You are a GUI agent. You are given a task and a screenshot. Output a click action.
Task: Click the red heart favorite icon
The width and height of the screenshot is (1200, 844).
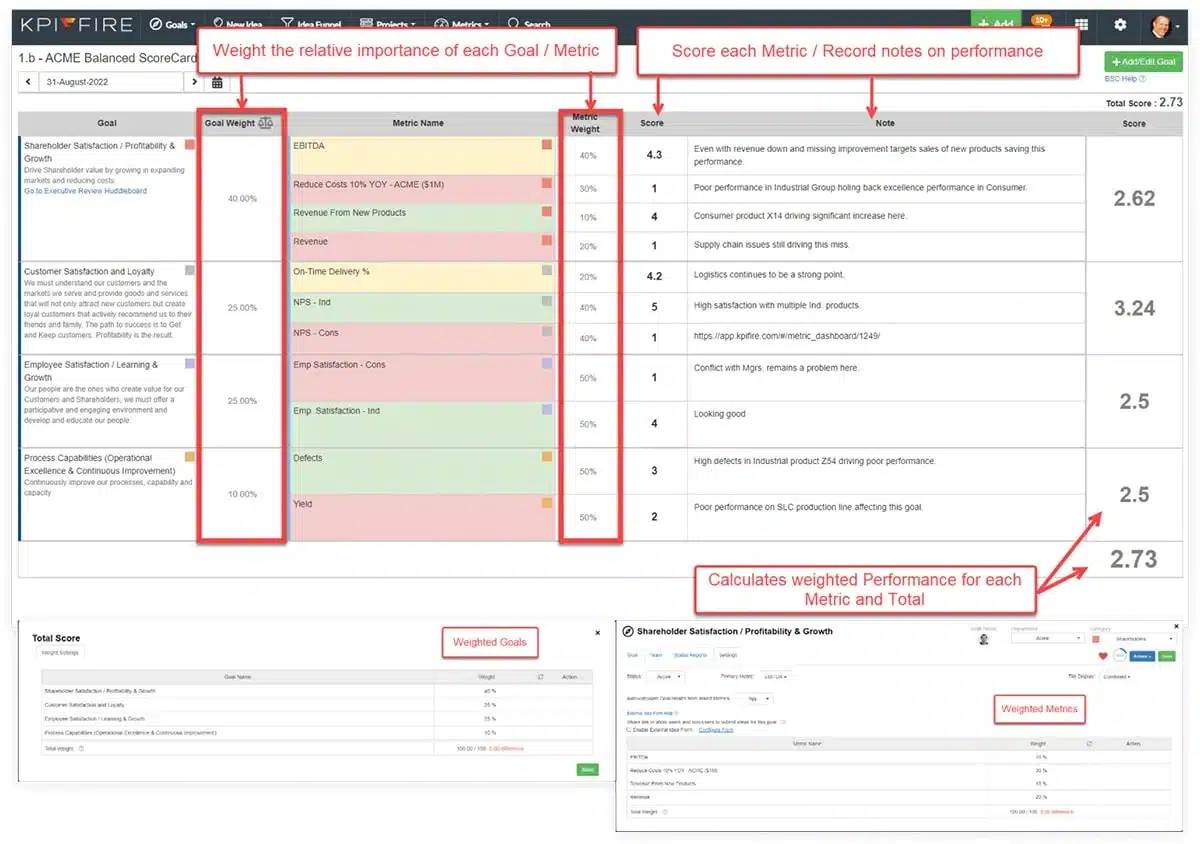point(1103,655)
